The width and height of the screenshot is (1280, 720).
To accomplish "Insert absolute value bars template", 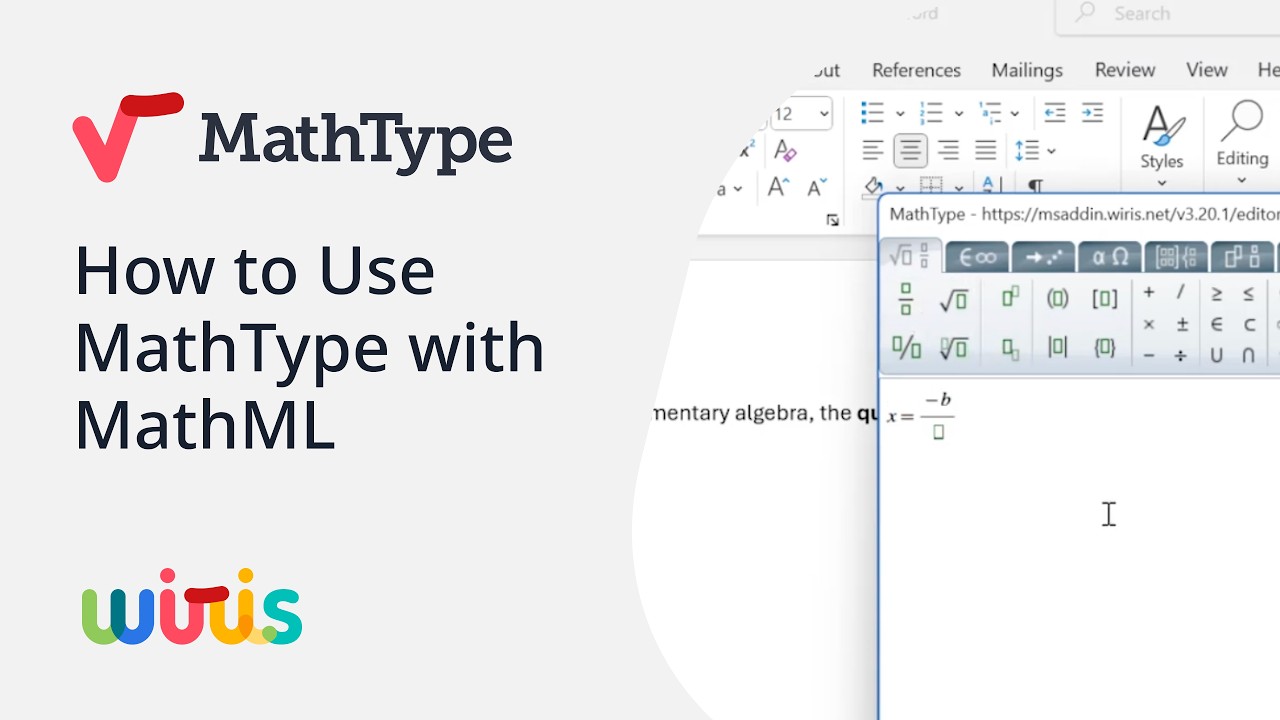I will (x=1057, y=348).
